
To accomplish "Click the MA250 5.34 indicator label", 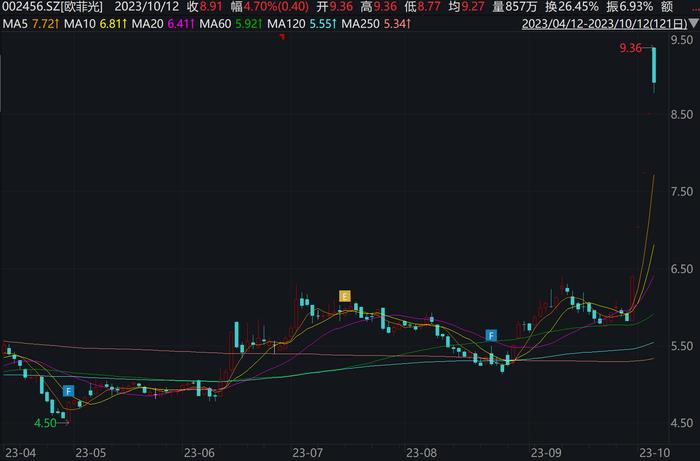I will coord(376,24).
